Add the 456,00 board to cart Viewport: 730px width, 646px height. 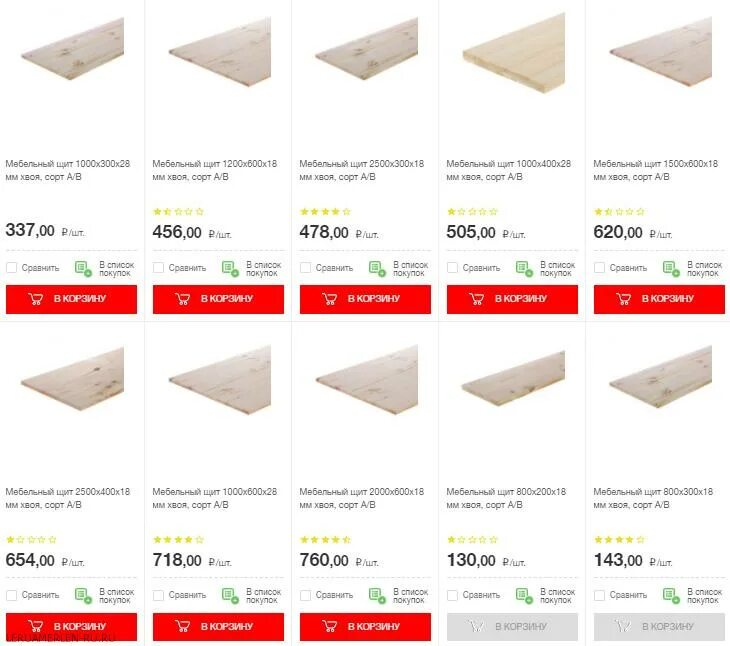click(218, 299)
